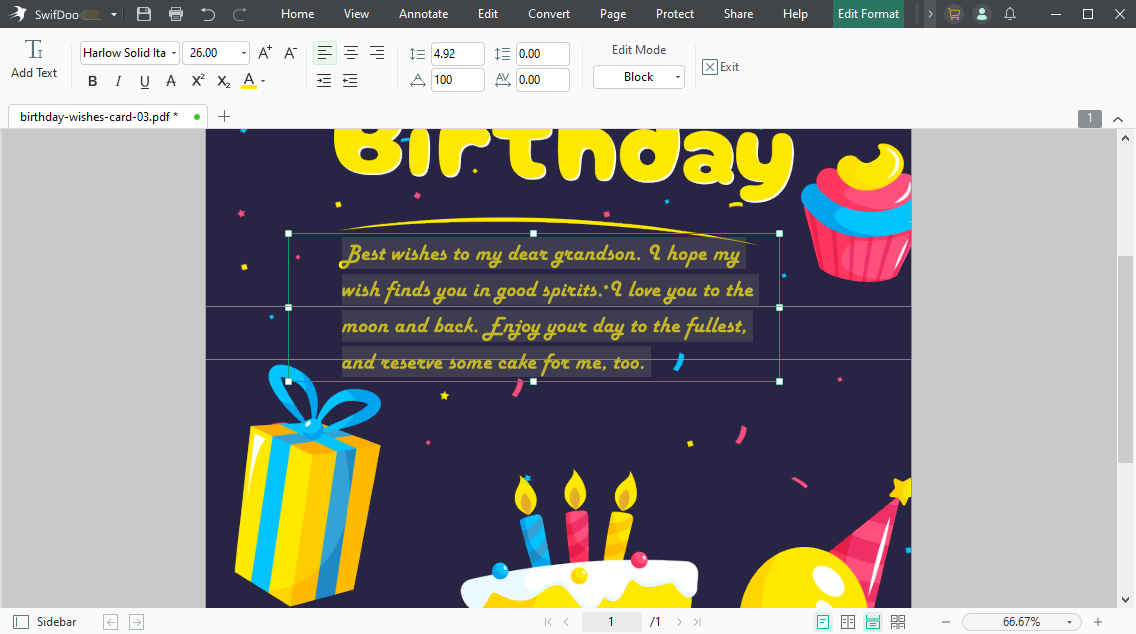Image resolution: width=1136 pixels, height=634 pixels.
Task: Click the Save icon in title bar
Action: [x=143, y=14]
